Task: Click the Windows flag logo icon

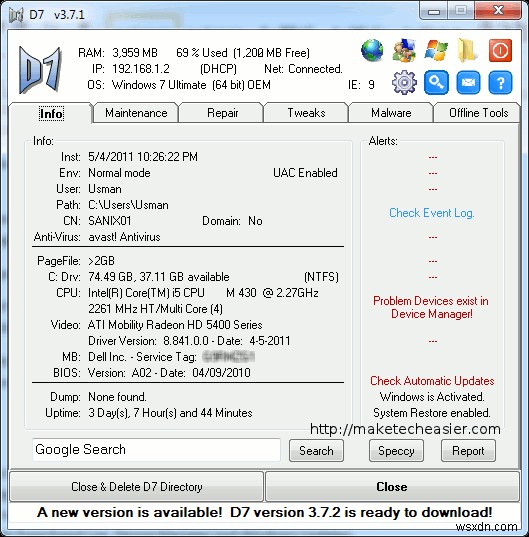Action: pos(436,50)
